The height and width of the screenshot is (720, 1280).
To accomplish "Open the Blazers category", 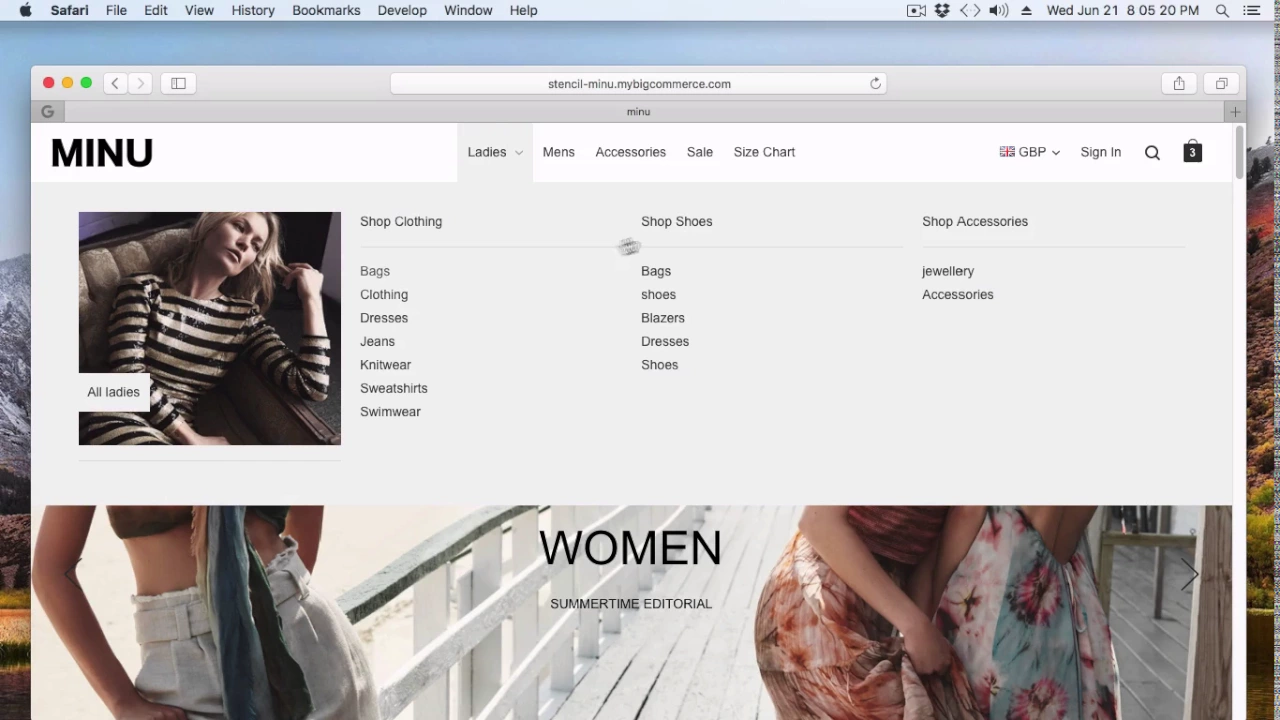I will 663,318.
